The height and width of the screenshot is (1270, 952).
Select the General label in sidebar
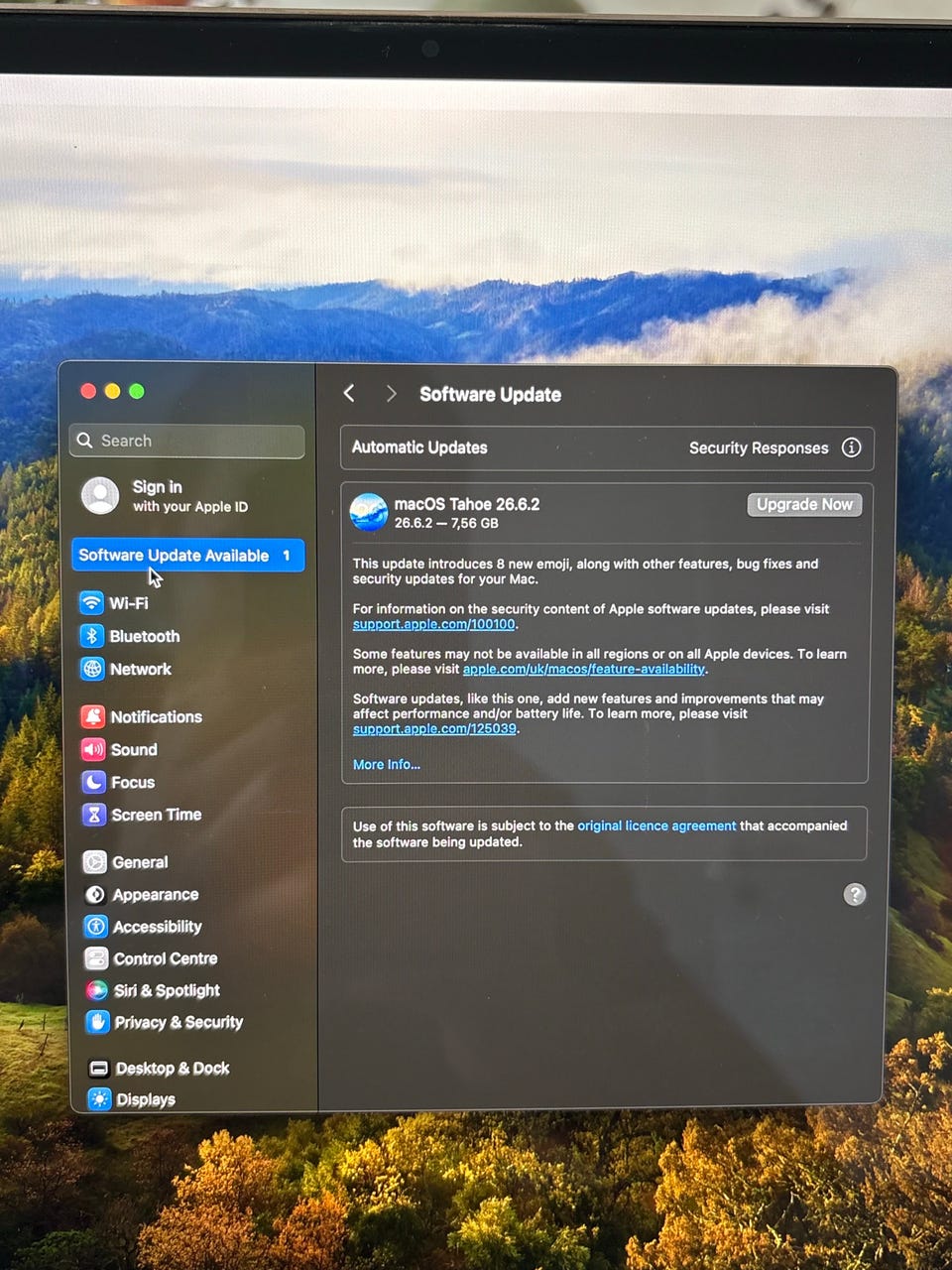(x=140, y=862)
